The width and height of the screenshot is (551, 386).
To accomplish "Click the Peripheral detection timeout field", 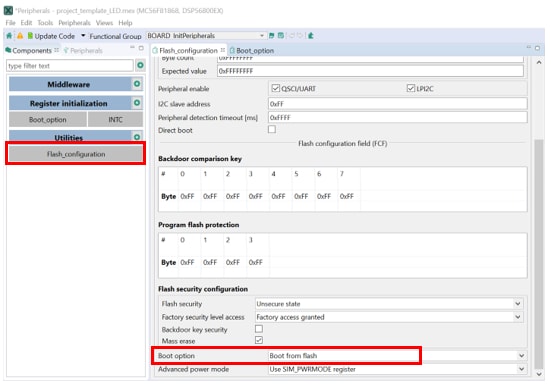I will click(x=397, y=117).
